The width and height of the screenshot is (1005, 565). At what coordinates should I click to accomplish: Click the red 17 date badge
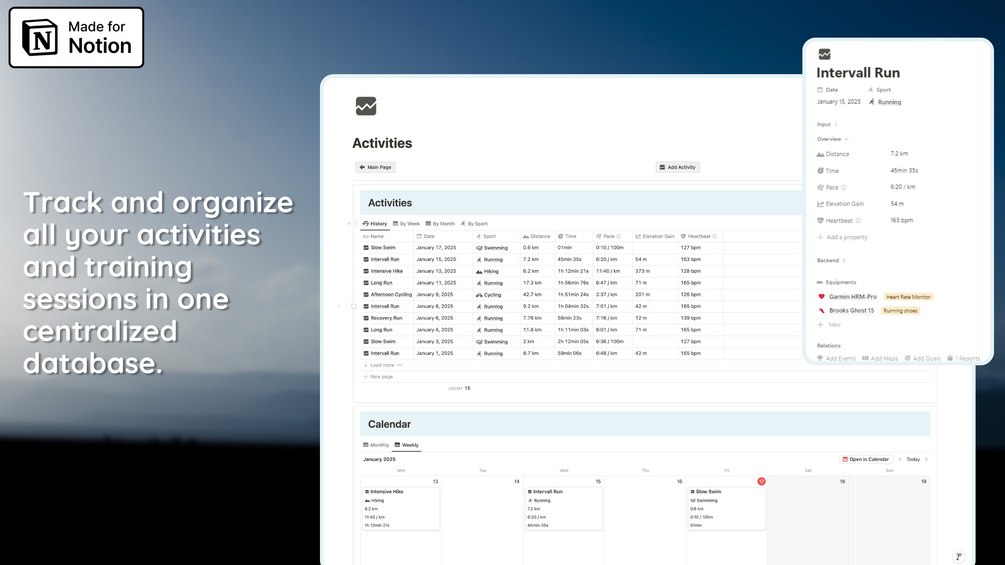[761, 481]
